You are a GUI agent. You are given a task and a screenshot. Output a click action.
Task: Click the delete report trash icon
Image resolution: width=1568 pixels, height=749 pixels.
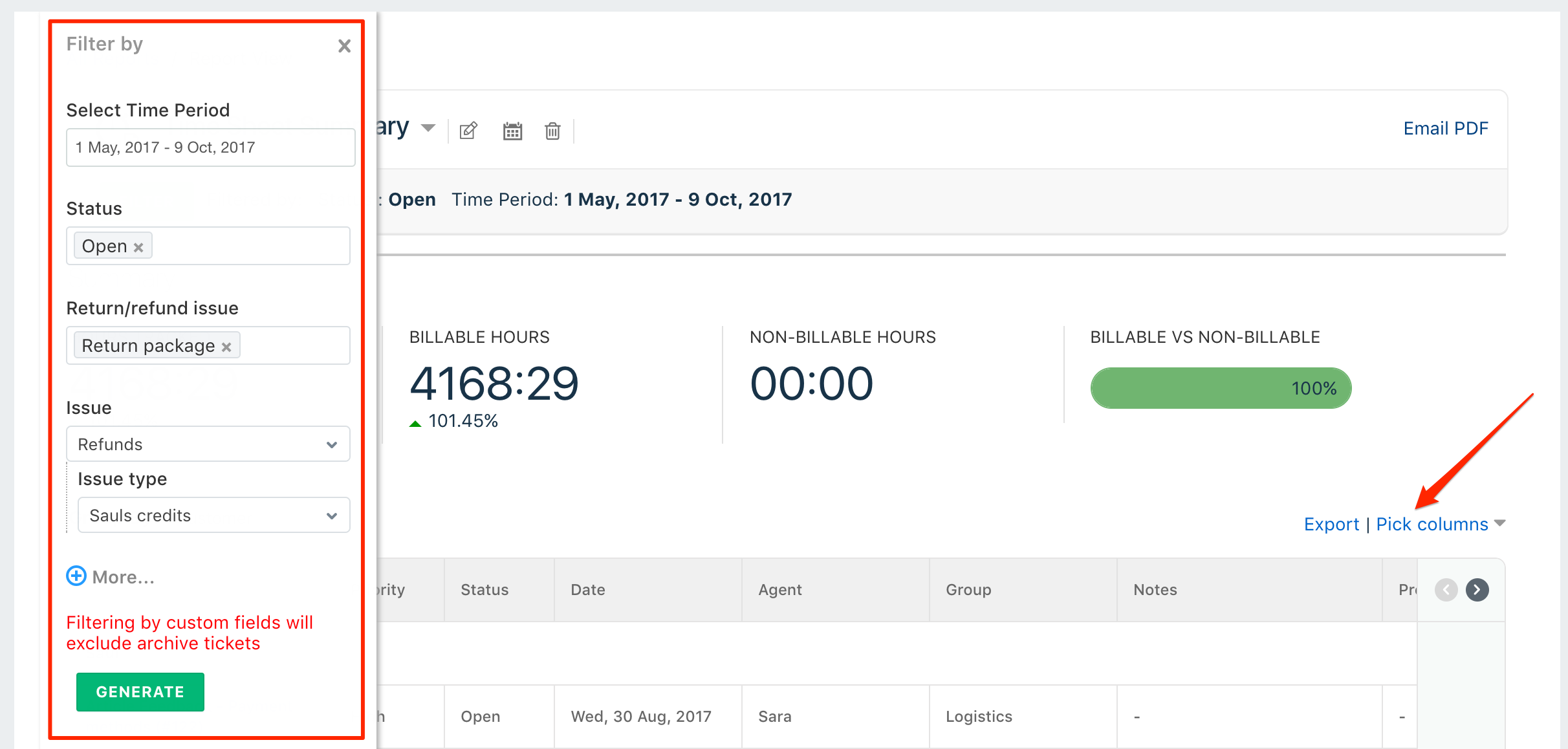[552, 131]
